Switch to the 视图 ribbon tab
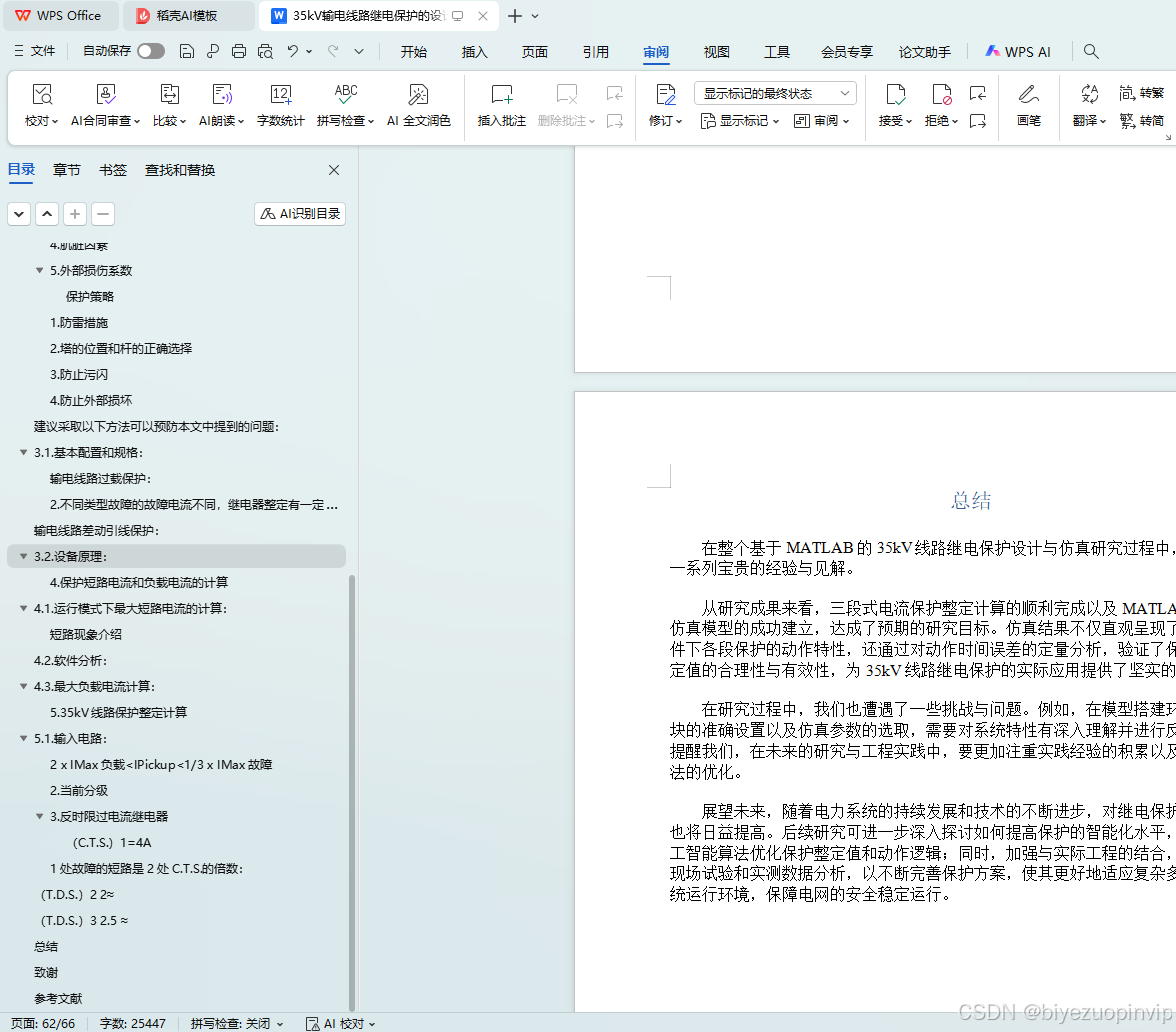 (x=716, y=52)
